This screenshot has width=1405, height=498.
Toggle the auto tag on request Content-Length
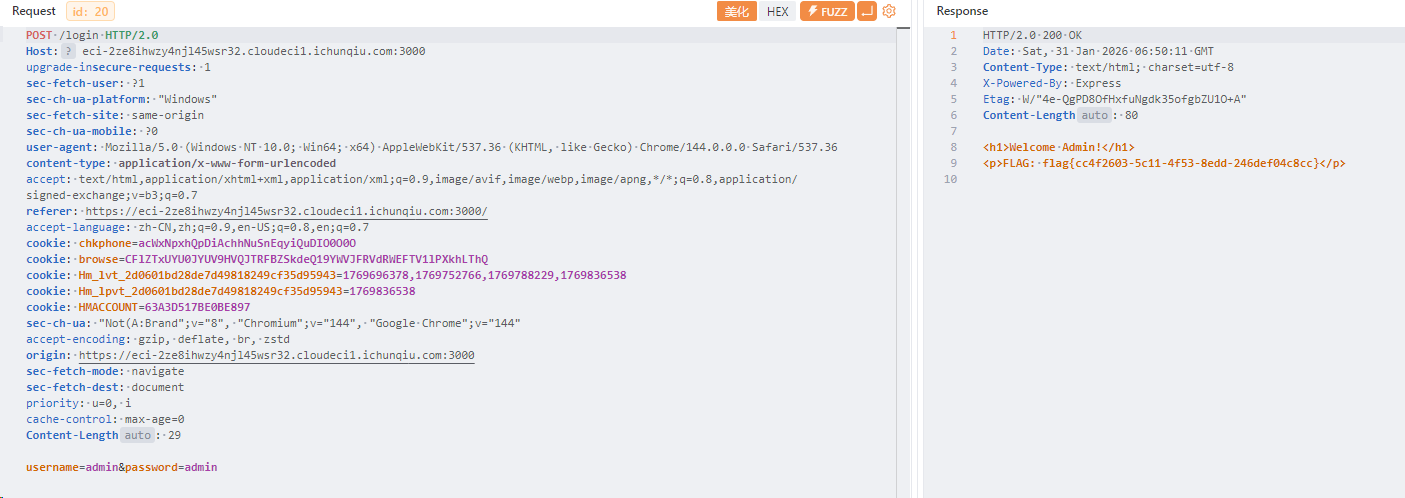pyautogui.click(x=139, y=435)
